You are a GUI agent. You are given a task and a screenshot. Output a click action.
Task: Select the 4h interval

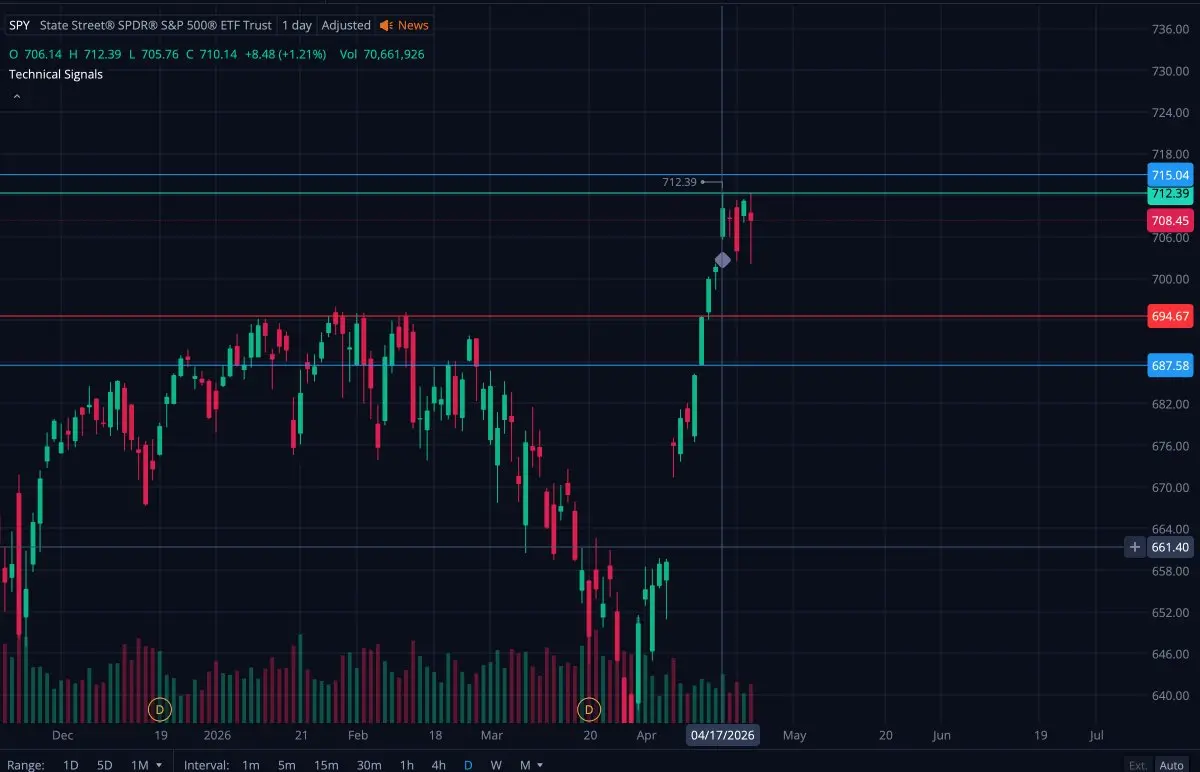439,765
